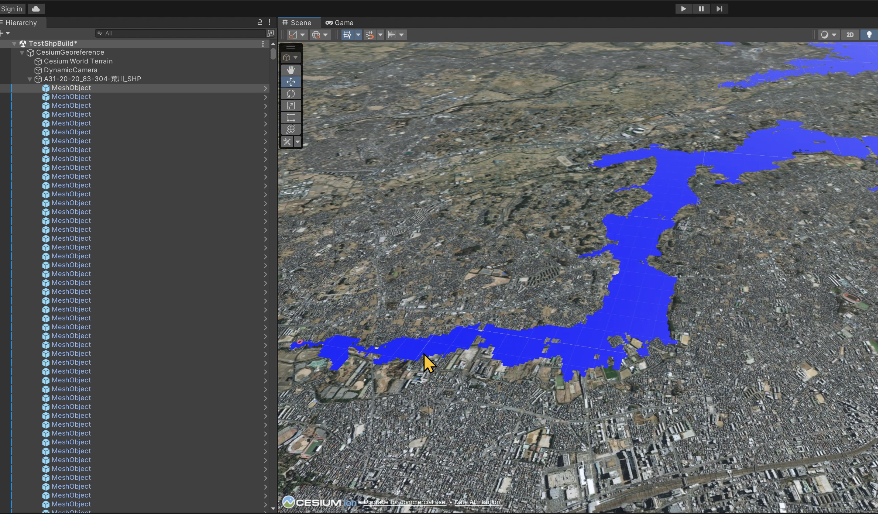Click the Sign in button
The image size is (878, 514).
pyautogui.click(x=12, y=8)
